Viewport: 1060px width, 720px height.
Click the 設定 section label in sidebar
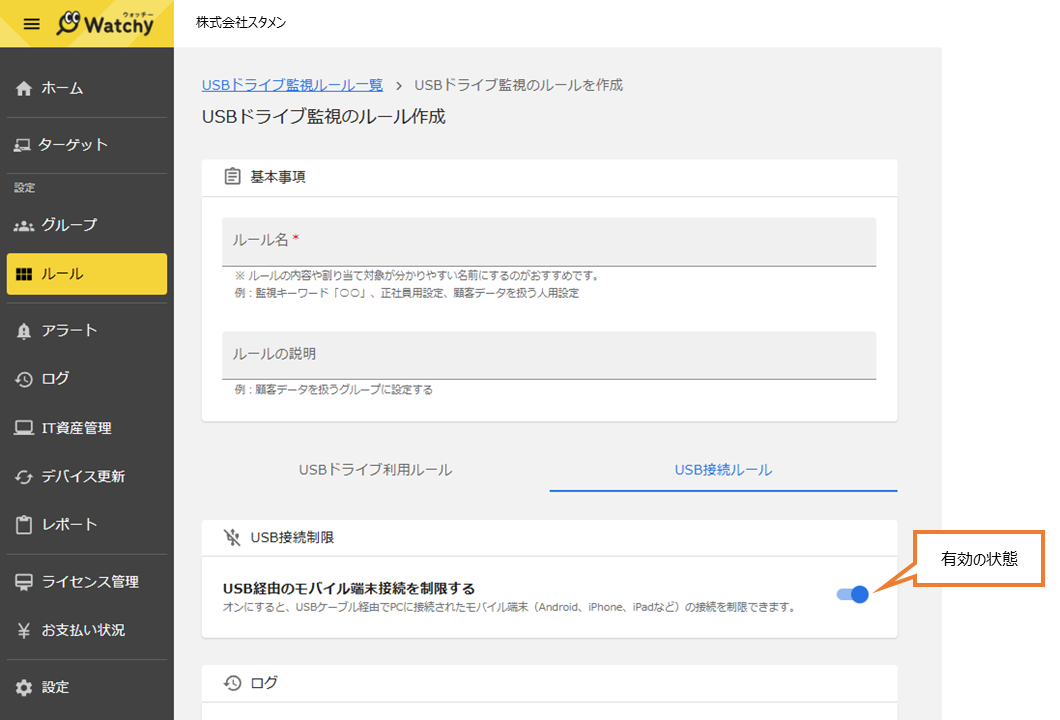coord(24,188)
